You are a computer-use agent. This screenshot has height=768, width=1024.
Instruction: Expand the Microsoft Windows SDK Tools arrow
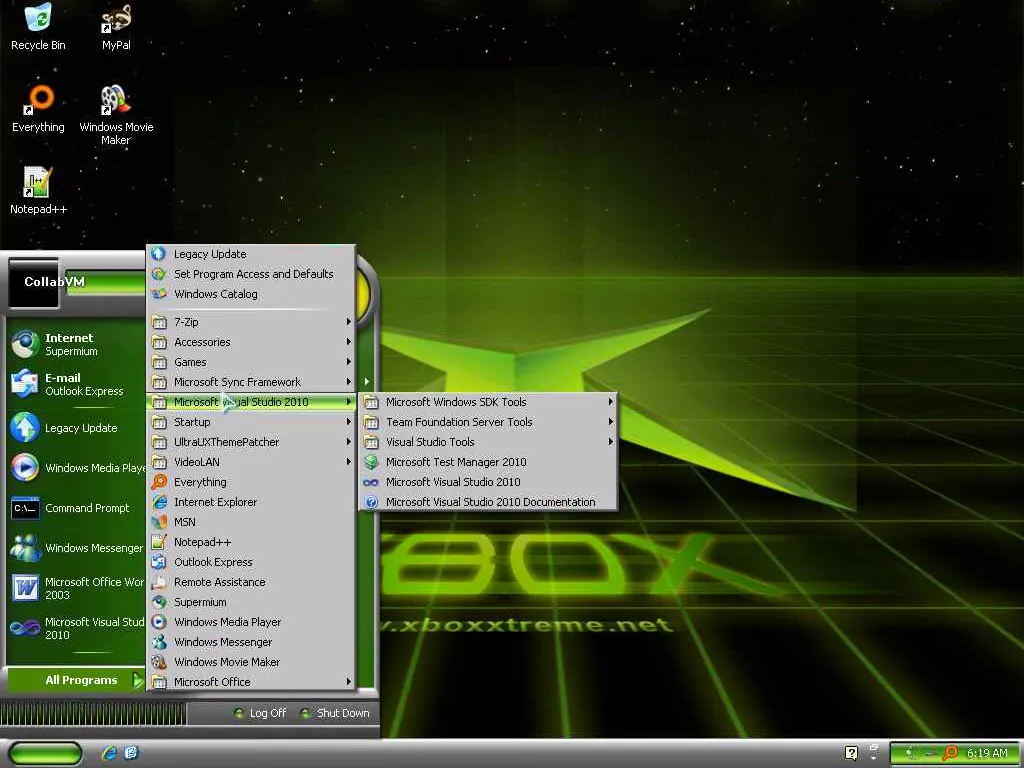click(611, 402)
